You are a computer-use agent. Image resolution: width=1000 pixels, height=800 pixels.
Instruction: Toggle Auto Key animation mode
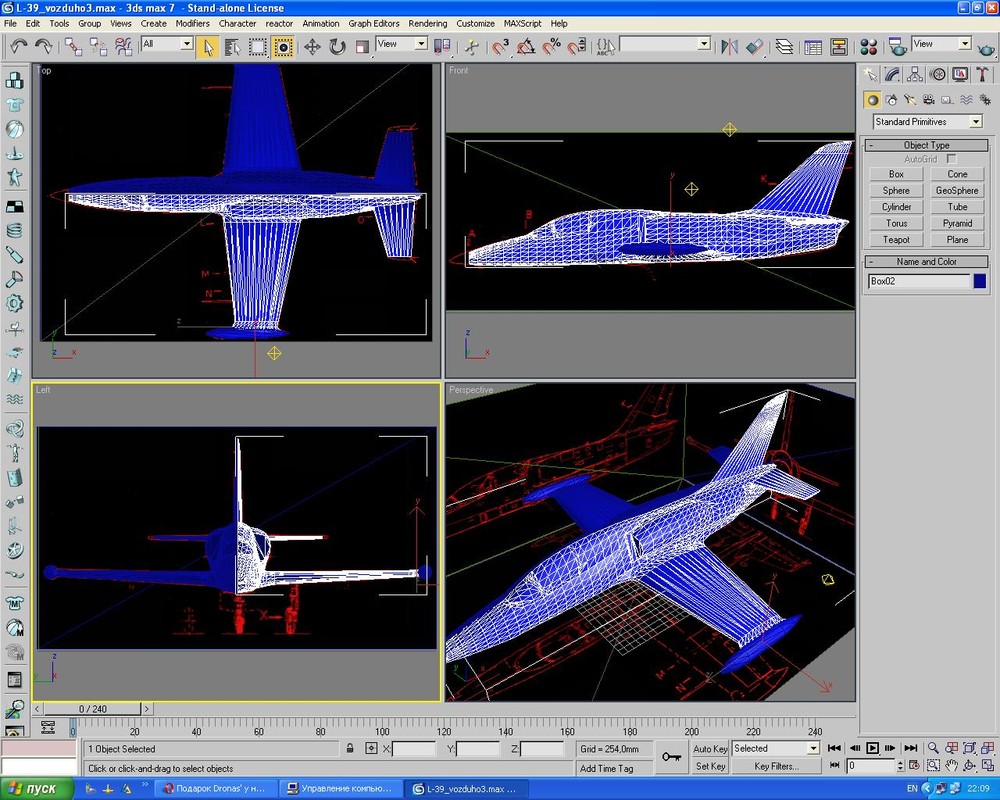click(710, 748)
